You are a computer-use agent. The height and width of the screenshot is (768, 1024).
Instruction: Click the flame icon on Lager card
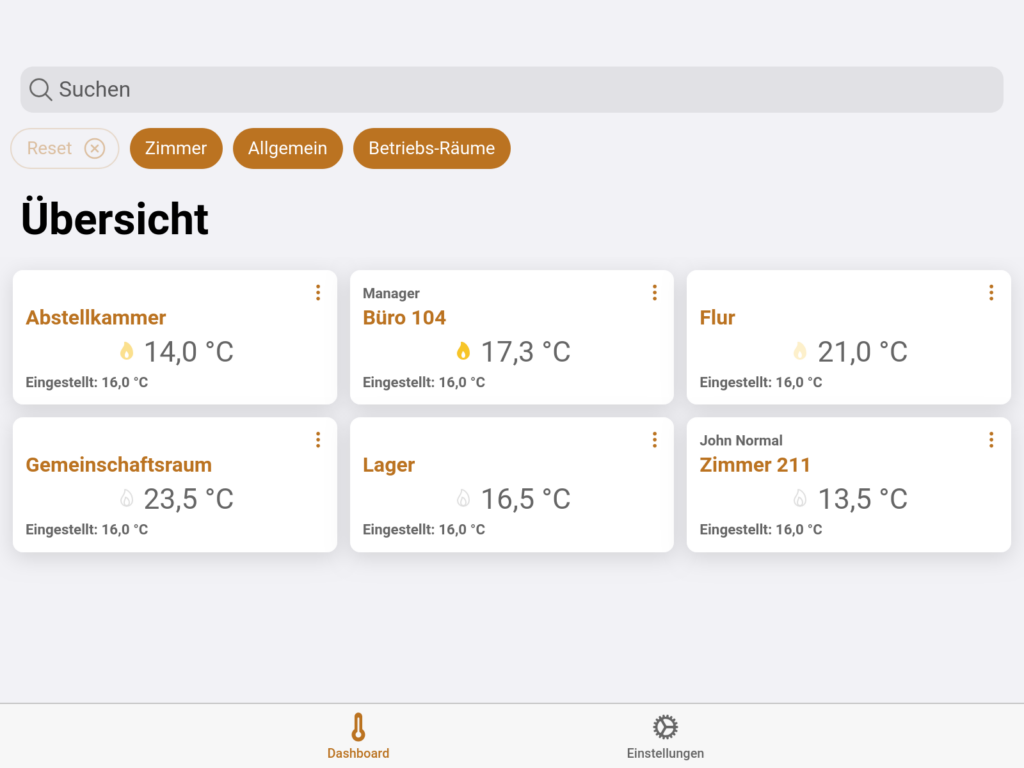463,498
